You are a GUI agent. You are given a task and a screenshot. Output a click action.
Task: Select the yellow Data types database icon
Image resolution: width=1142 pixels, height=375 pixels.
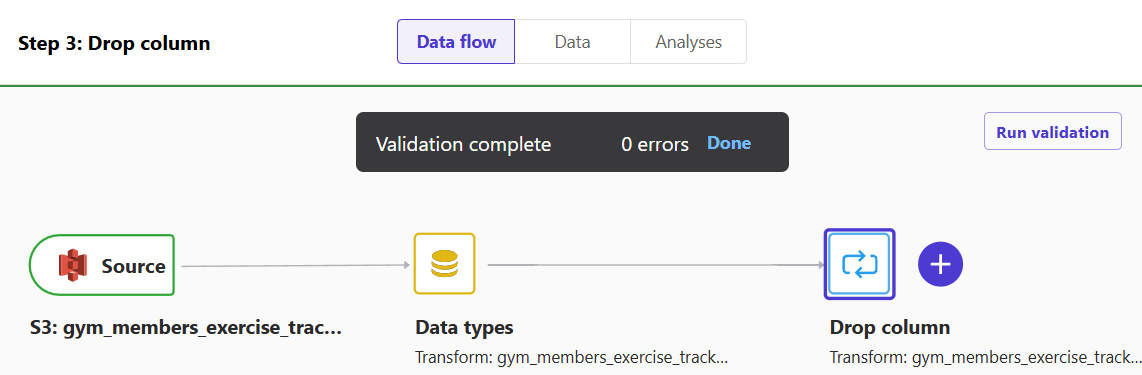(x=444, y=264)
